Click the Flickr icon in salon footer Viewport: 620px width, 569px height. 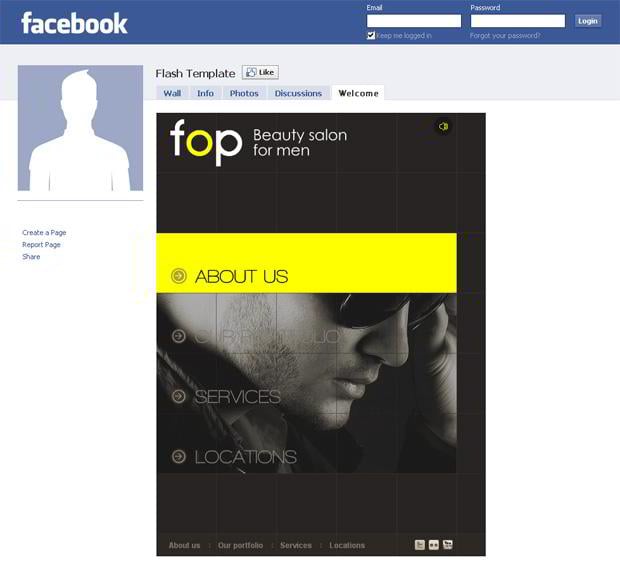(x=433, y=544)
